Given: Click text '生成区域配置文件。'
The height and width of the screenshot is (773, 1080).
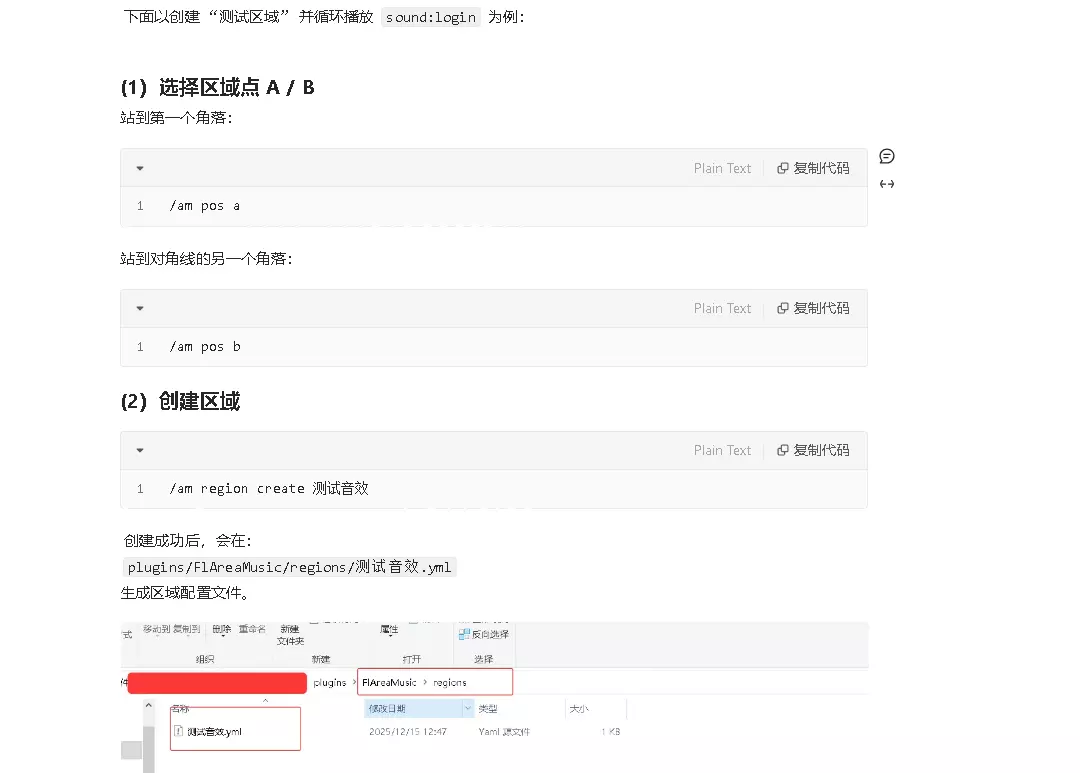Looking at the screenshot, I should pos(185,593).
